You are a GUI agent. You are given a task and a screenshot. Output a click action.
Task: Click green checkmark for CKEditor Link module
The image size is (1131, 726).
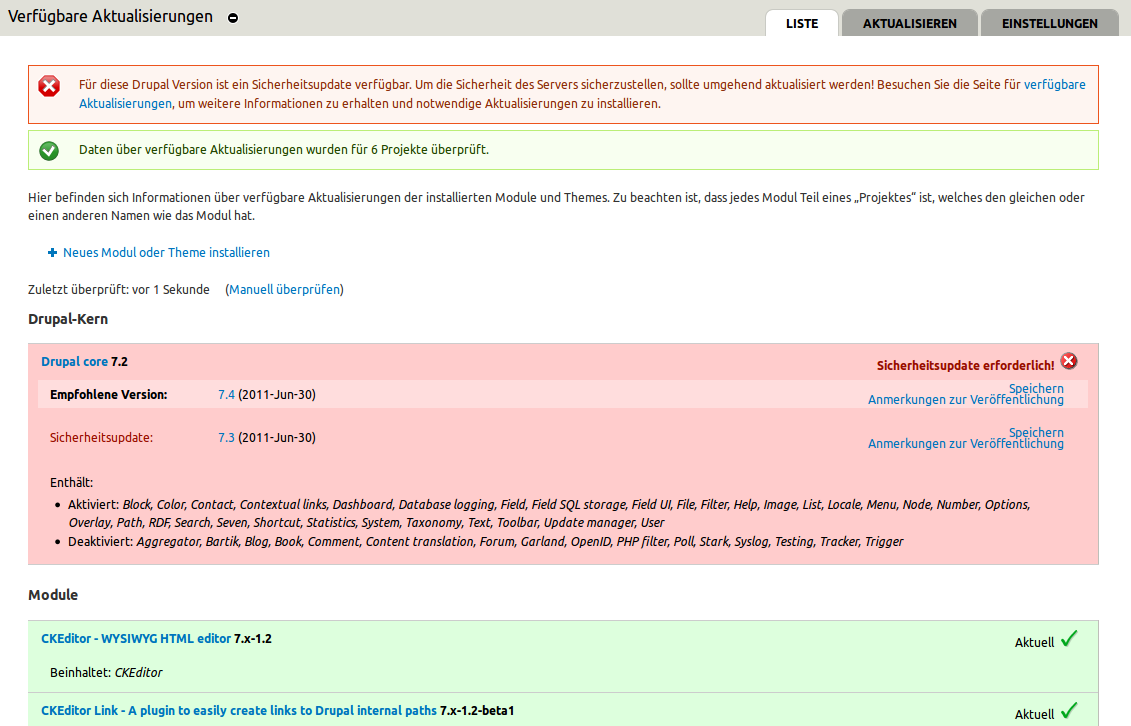[1069, 711]
